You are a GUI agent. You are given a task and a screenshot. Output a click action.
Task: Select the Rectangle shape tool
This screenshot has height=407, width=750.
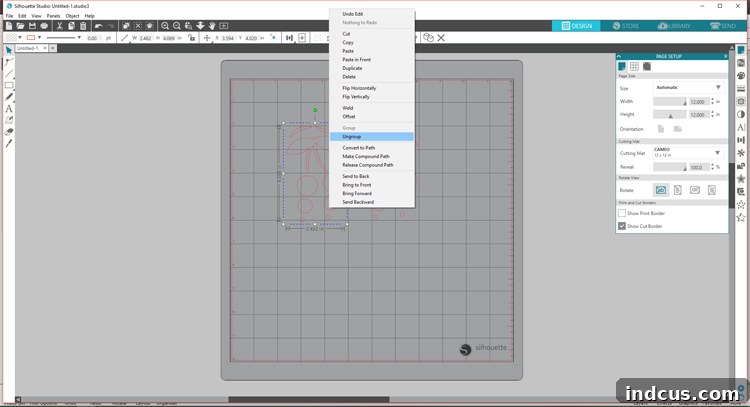point(9,85)
